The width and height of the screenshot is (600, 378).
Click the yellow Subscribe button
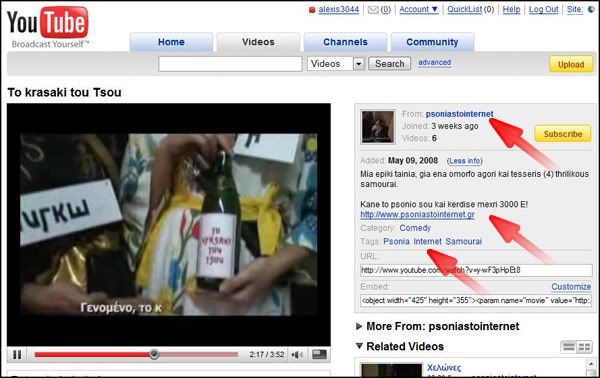point(563,134)
